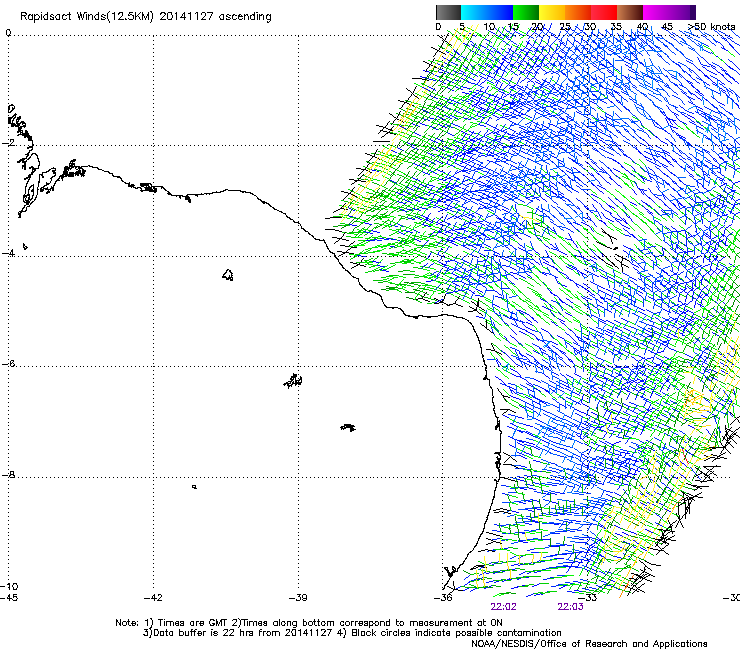
Task: Select the '-6' latitude axis label
Action: (8, 364)
